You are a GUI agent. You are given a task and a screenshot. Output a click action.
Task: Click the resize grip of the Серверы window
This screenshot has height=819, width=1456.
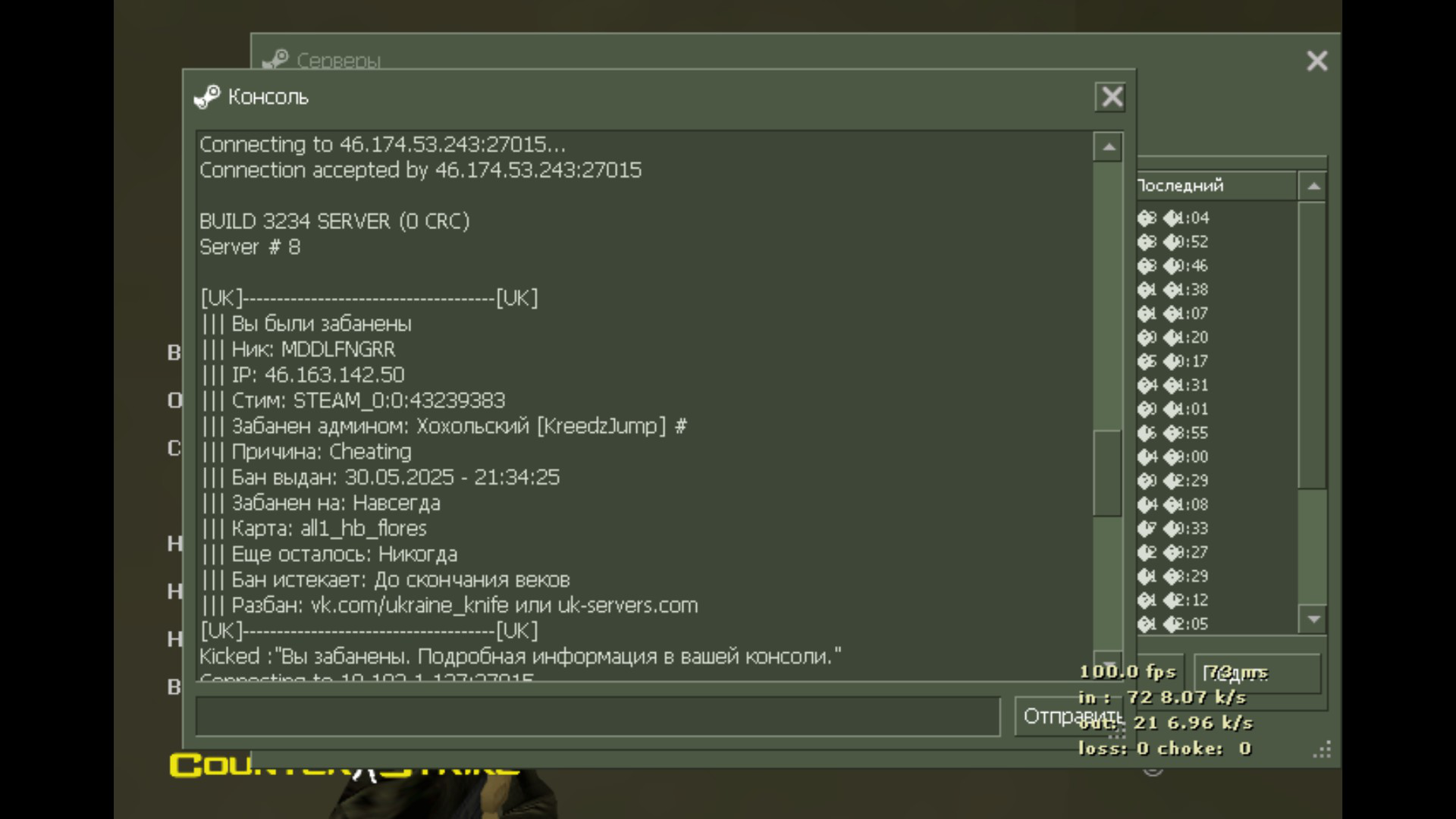pyautogui.click(x=1322, y=750)
